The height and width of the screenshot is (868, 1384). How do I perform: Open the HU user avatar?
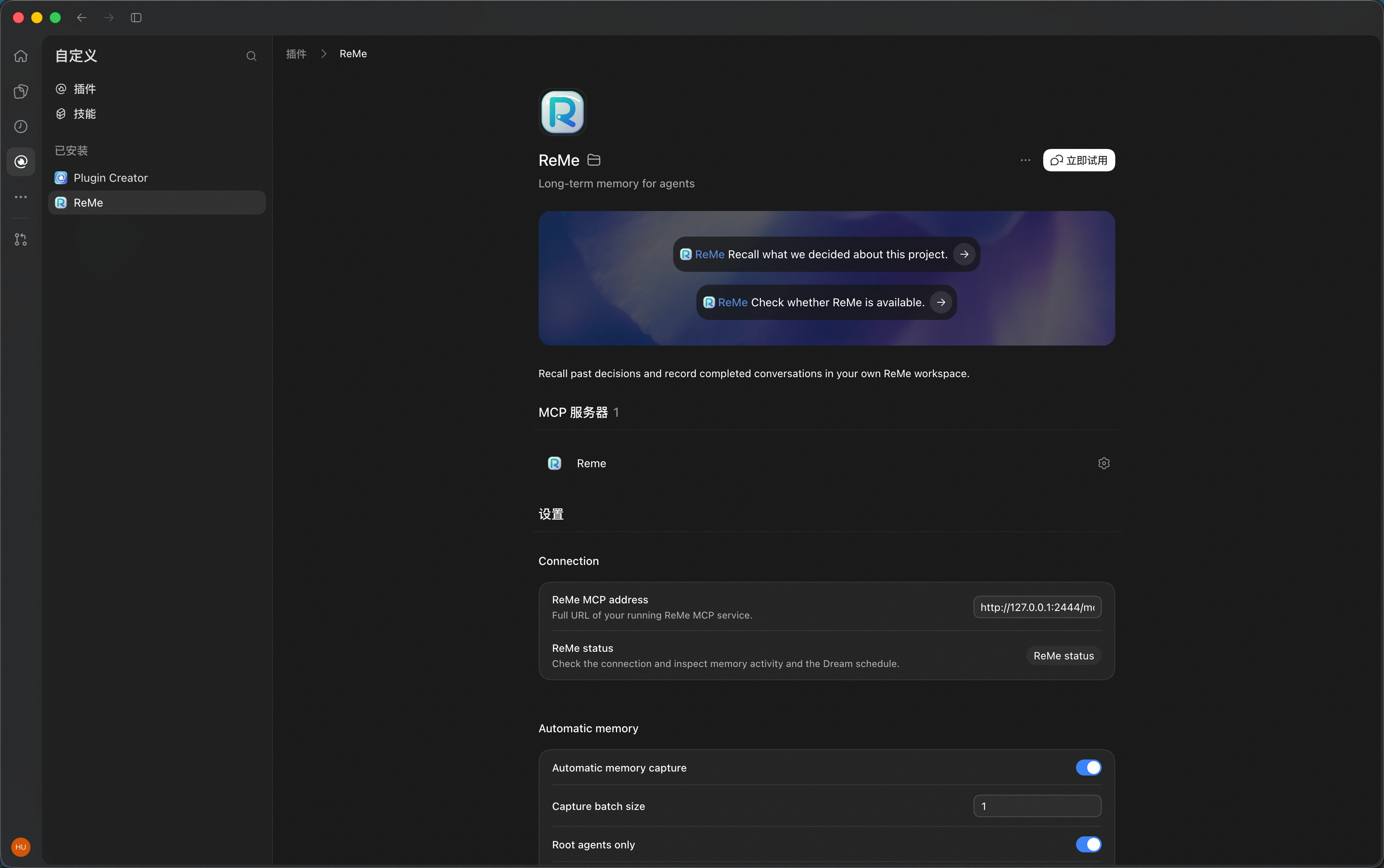(x=21, y=847)
